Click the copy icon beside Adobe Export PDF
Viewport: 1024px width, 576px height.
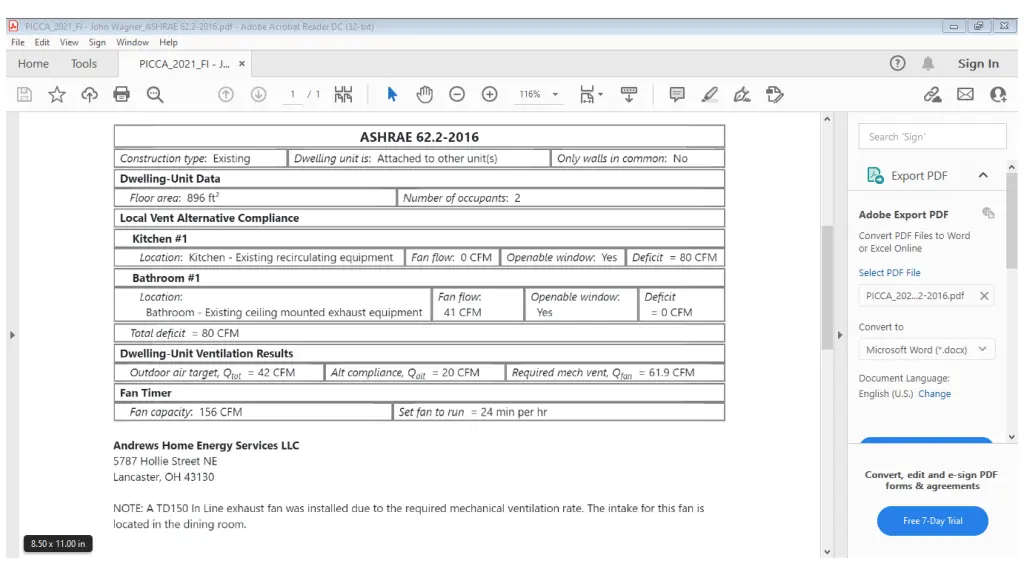point(988,213)
